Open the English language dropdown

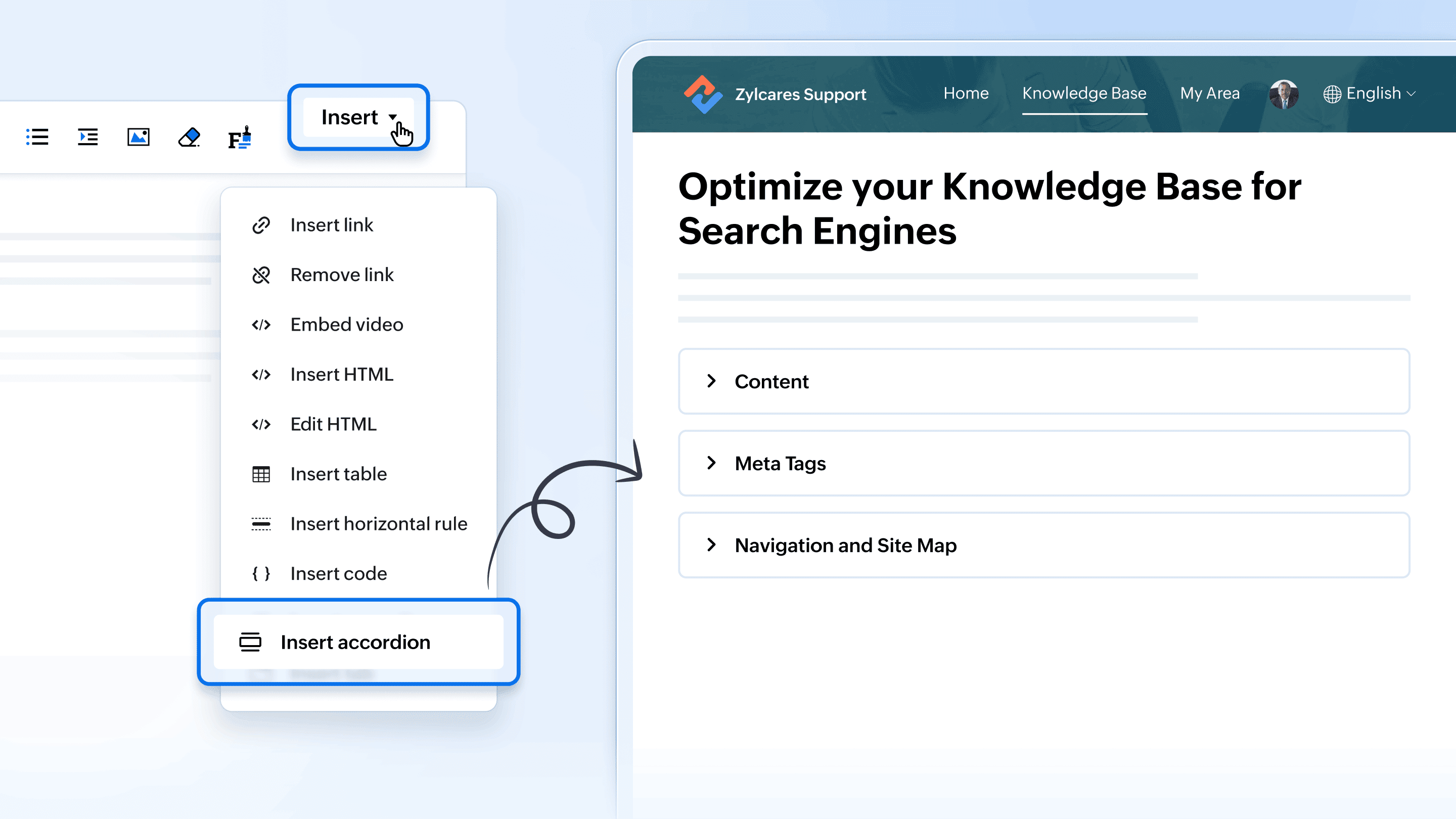(1380, 93)
